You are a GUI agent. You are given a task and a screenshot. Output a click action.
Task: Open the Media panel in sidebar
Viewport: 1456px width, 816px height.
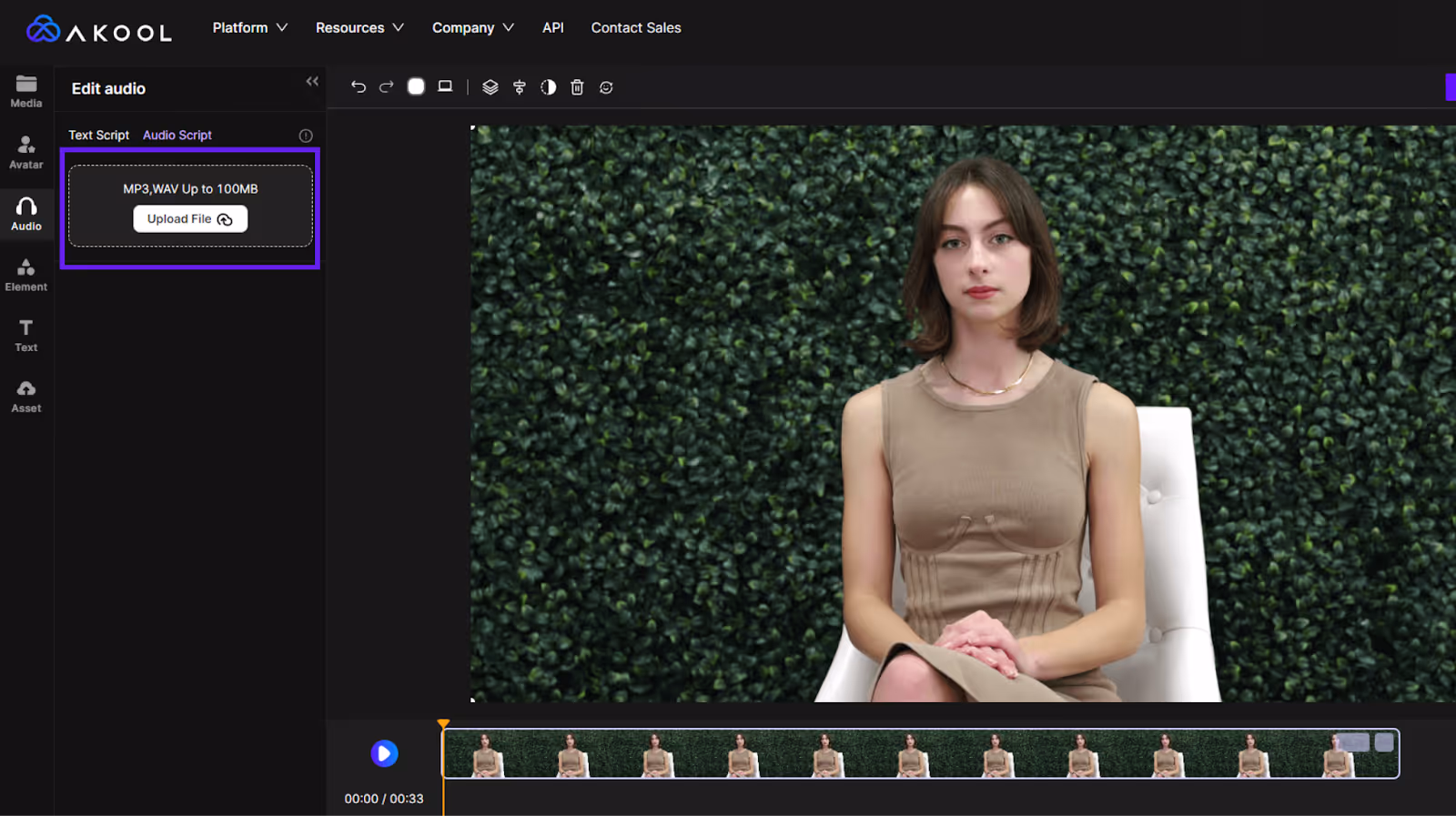point(26,91)
